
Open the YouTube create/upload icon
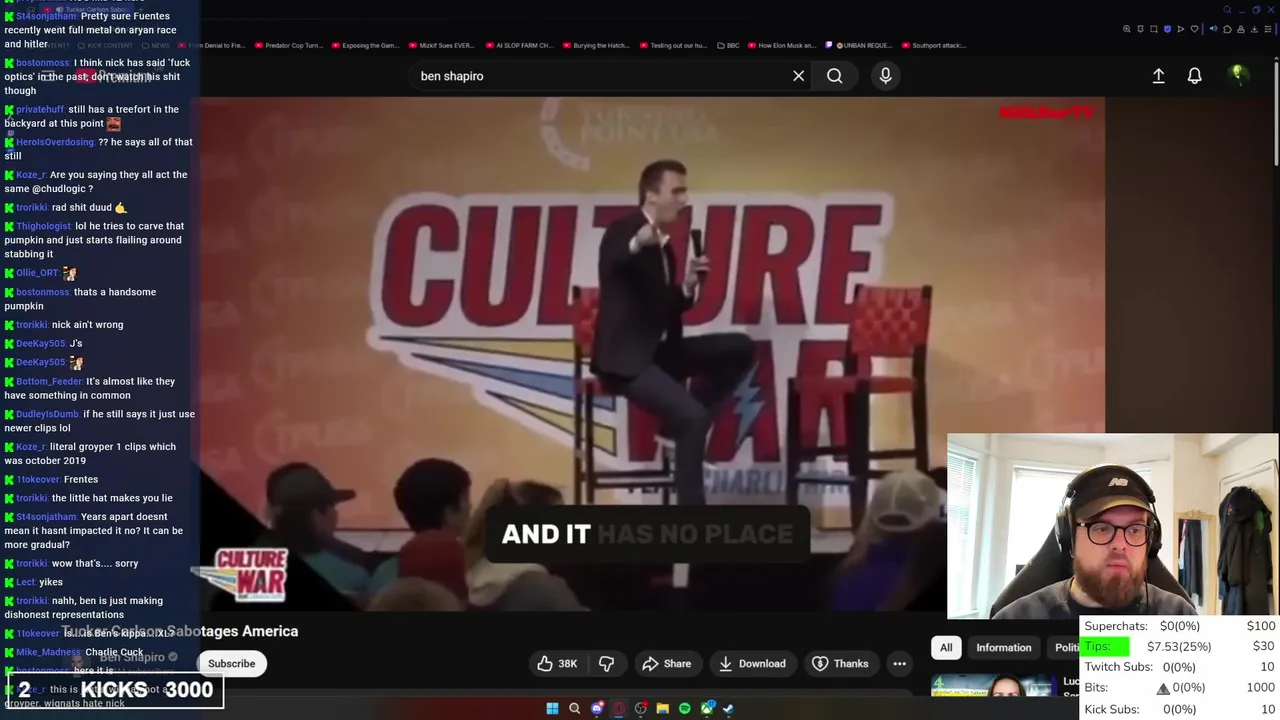click(x=1158, y=76)
